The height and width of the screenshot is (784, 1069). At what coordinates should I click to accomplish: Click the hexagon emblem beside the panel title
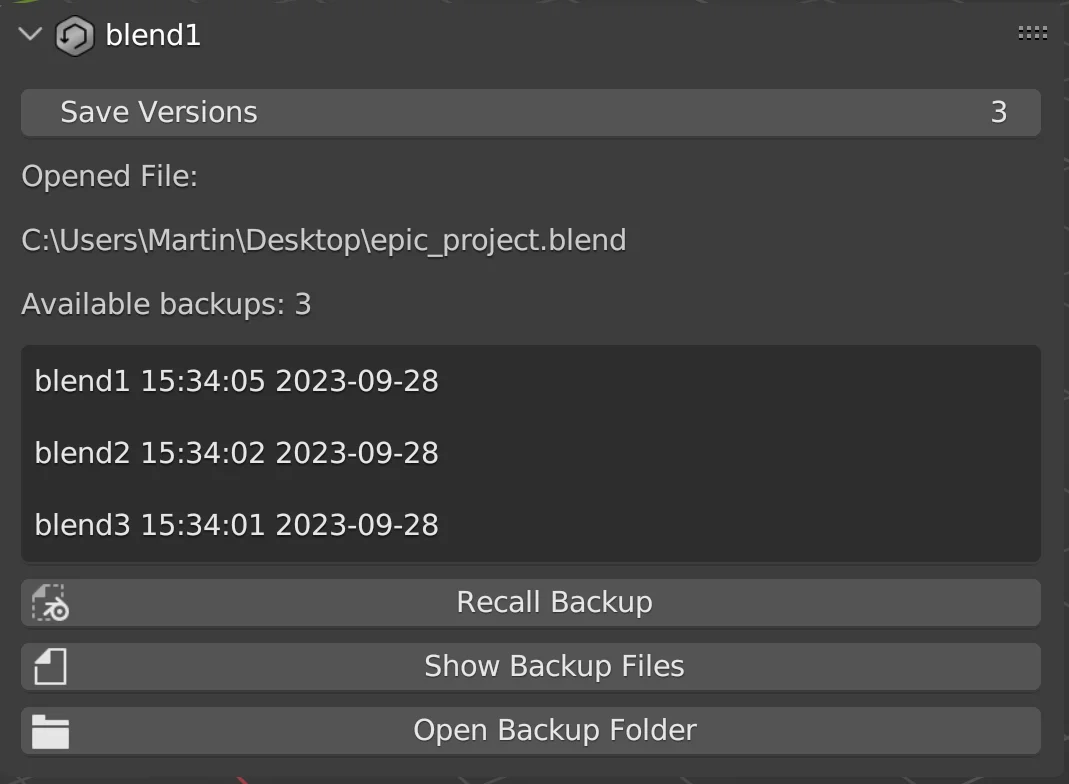[x=73, y=33]
